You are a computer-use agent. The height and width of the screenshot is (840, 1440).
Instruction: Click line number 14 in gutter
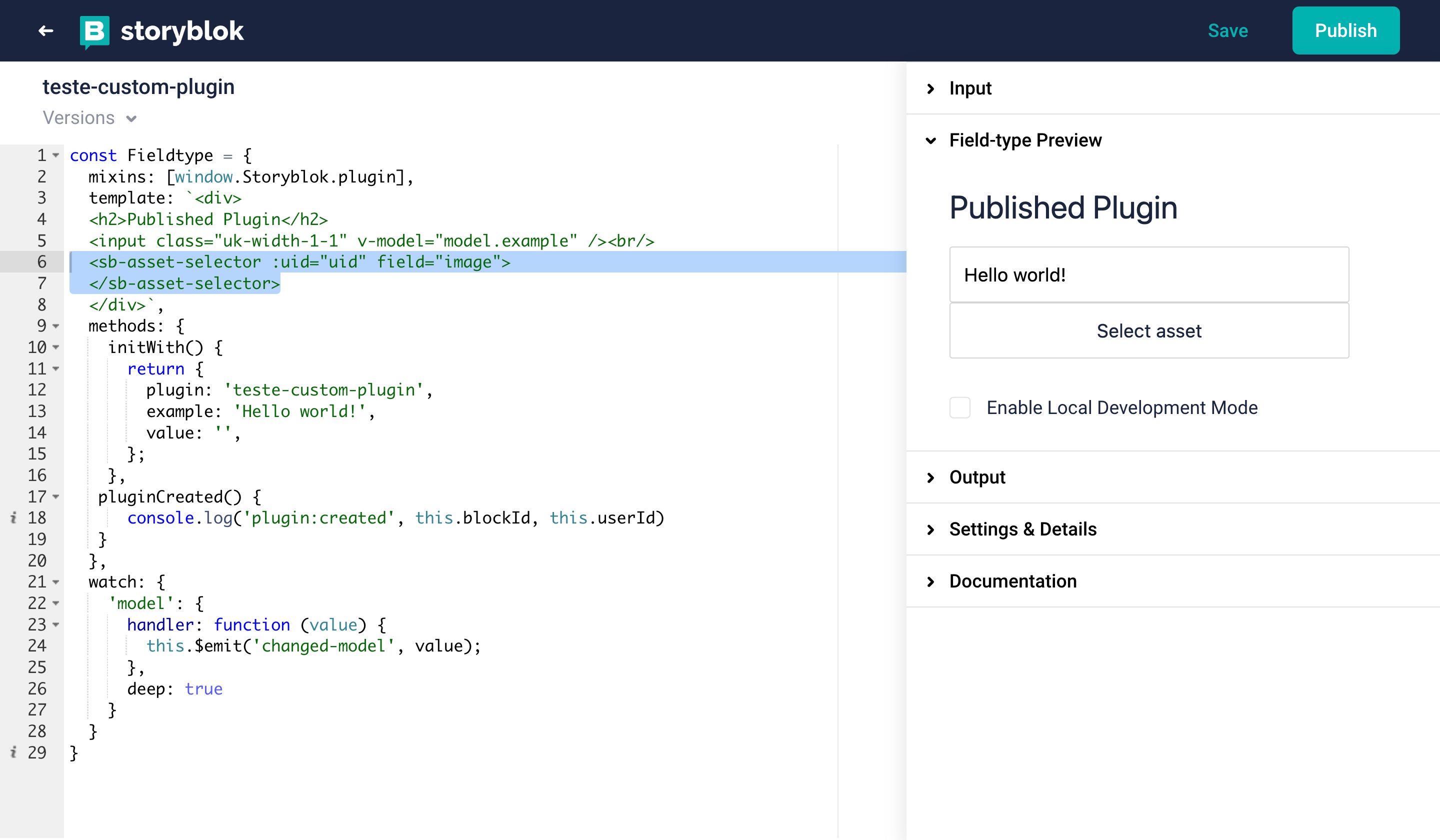pyautogui.click(x=37, y=433)
